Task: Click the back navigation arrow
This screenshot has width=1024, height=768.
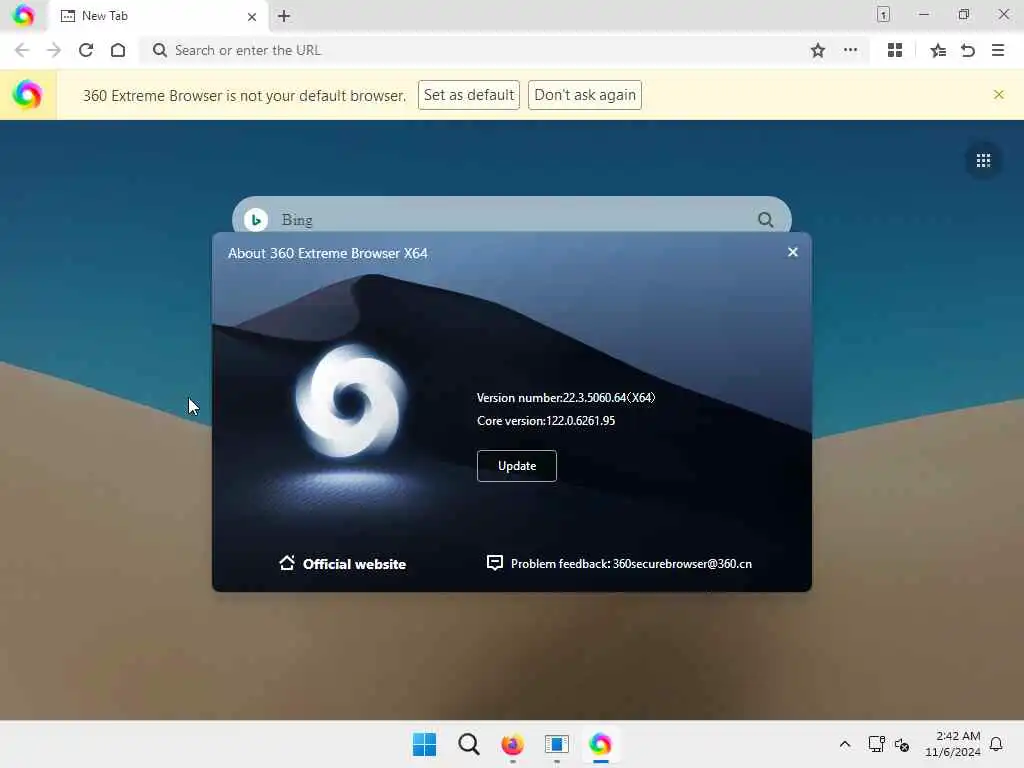Action: [22, 50]
